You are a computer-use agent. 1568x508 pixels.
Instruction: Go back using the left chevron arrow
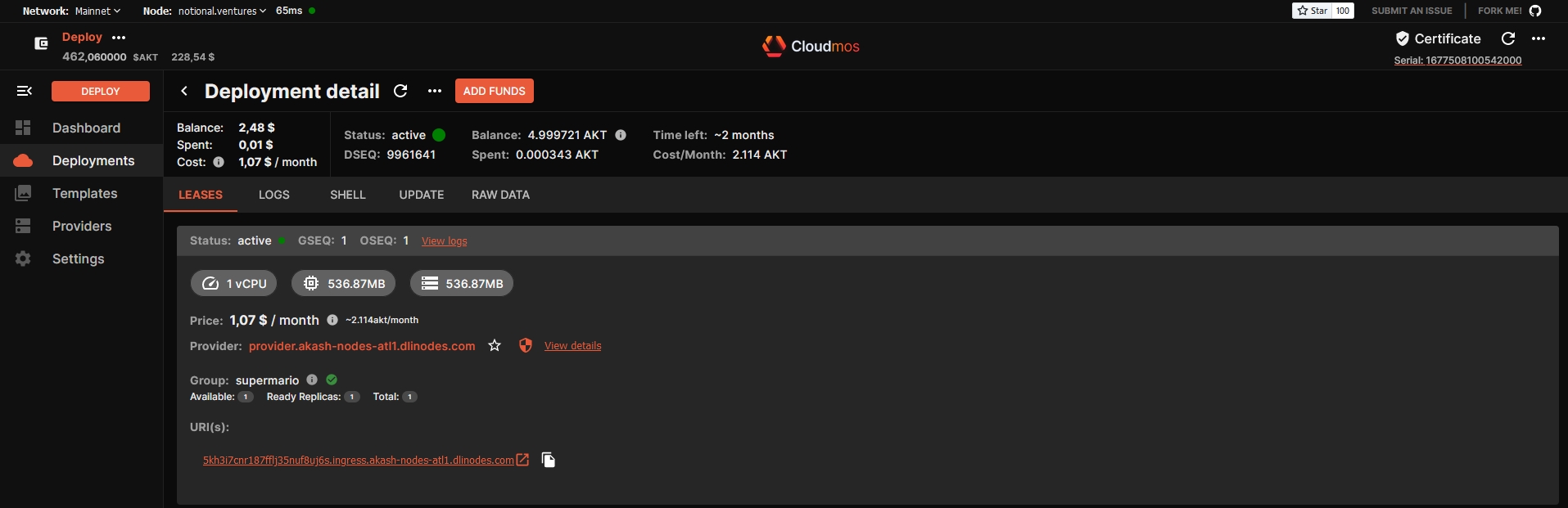184,91
